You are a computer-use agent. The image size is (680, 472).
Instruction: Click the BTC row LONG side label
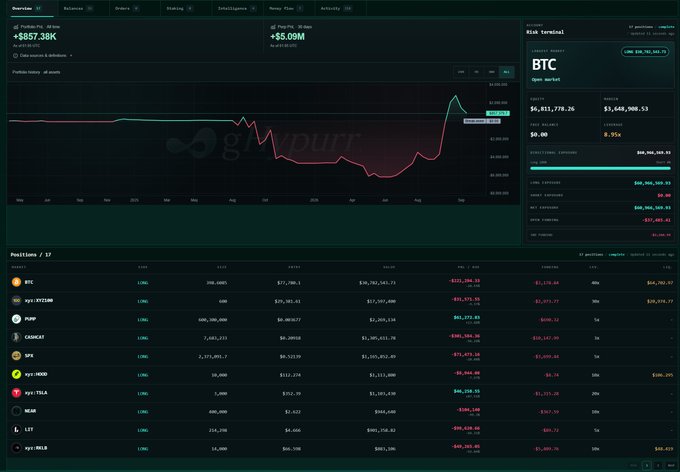coord(143,283)
